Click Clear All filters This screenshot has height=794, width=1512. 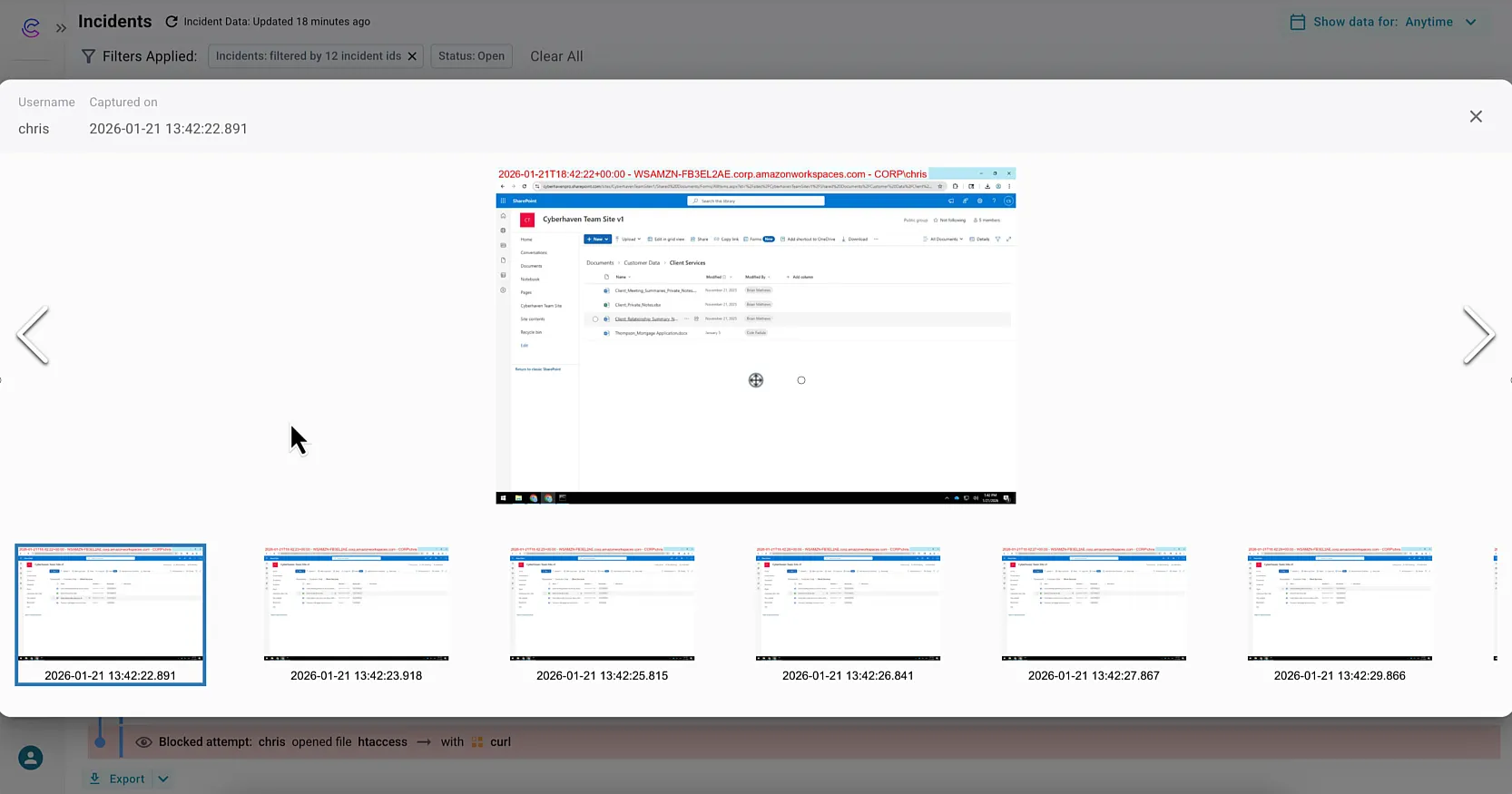click(x=556, y=56)
